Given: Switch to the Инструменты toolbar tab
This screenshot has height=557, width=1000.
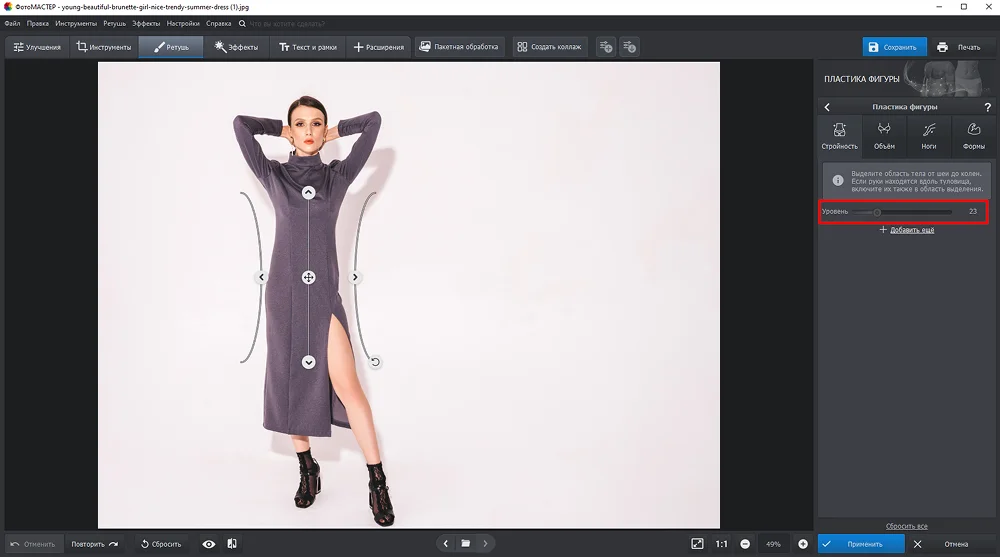Looking at the screenshot, I should tap(104, 47).
